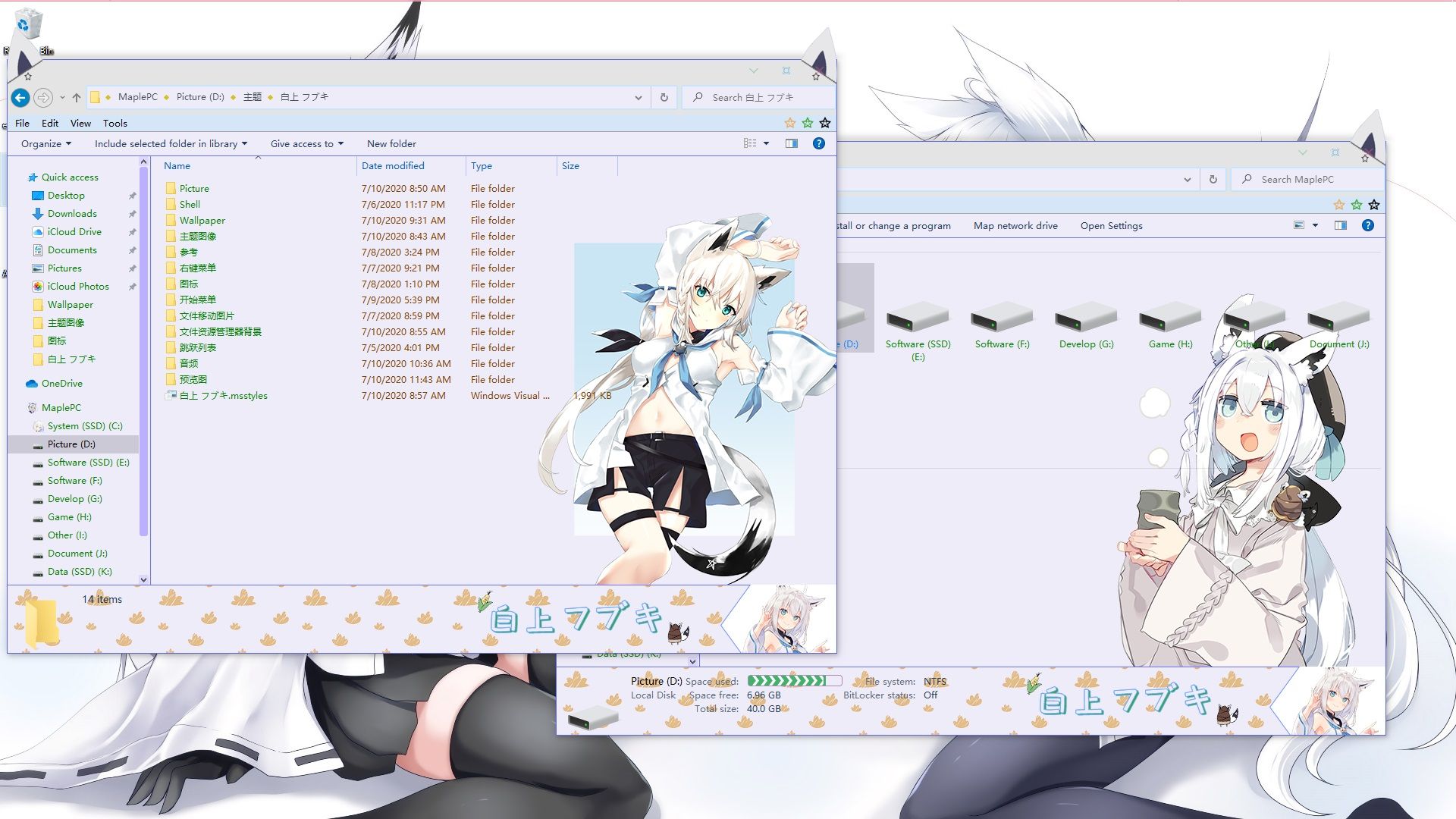Select the Software (F:) drive icon
Image resolution: width=1456 pixels, height=819 pixels.
pos(1002,325)
